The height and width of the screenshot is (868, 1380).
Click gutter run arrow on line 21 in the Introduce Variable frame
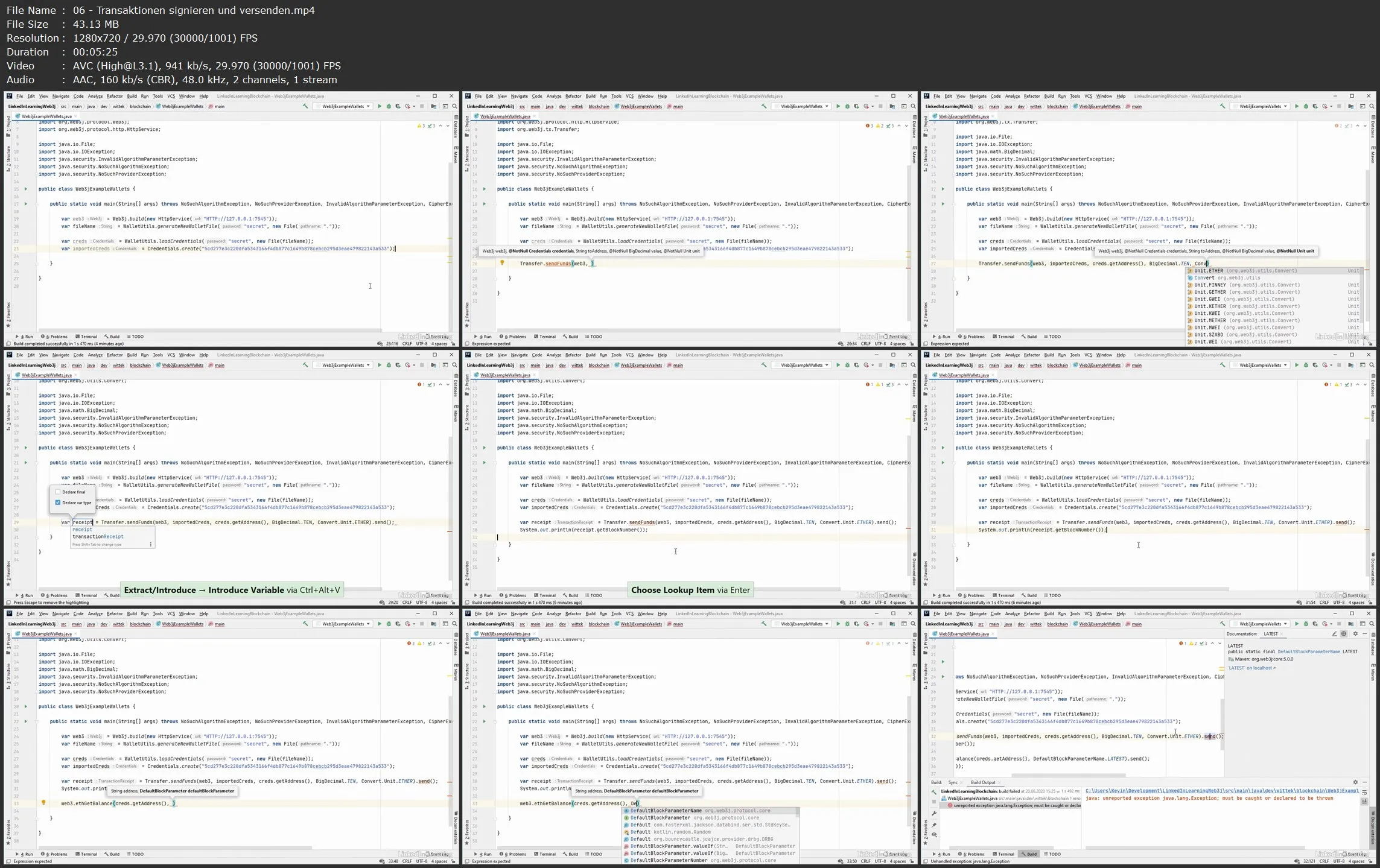pyautogui.click(x=25, y=463)
